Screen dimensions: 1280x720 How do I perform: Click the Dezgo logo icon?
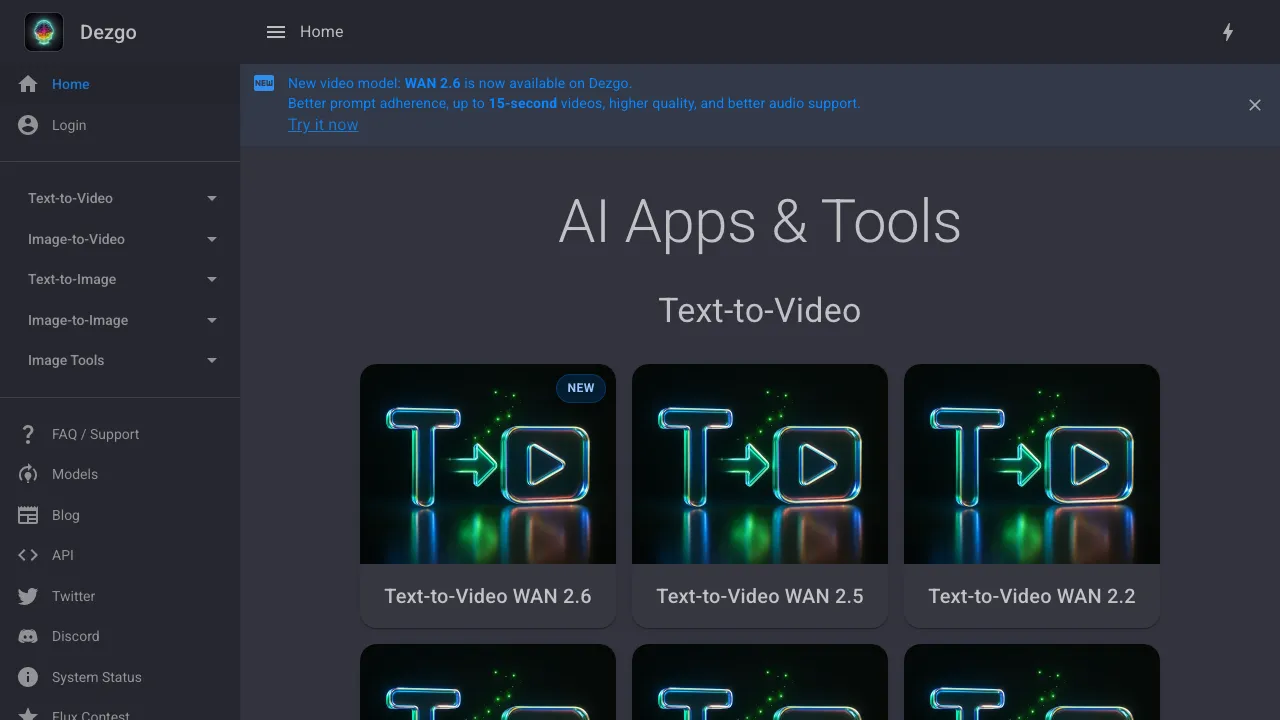[x=42, y=31]
